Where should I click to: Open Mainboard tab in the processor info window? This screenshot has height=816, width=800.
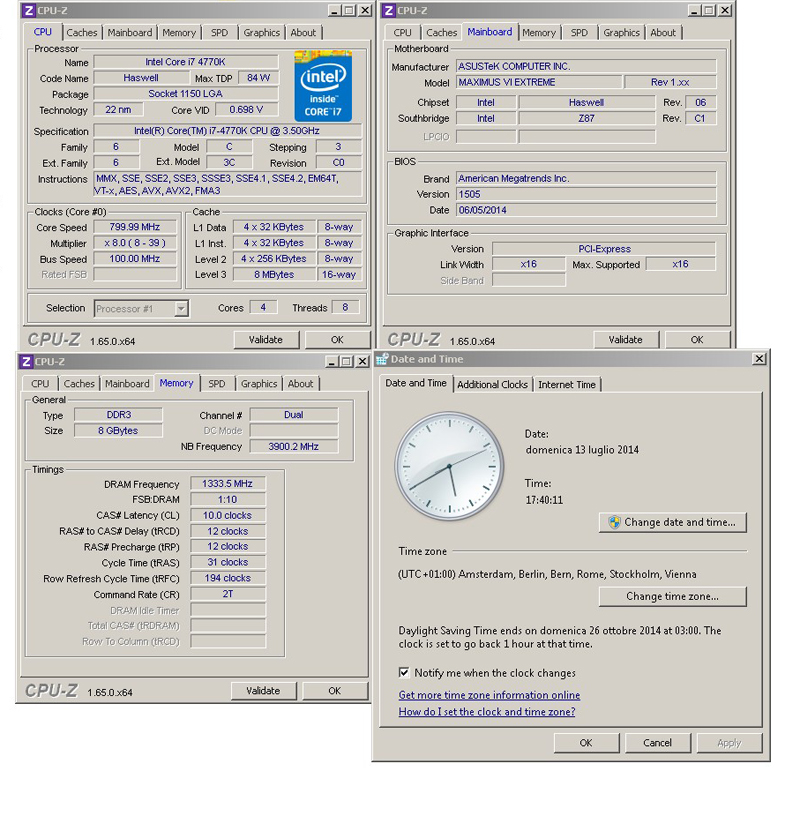(130, 32)
